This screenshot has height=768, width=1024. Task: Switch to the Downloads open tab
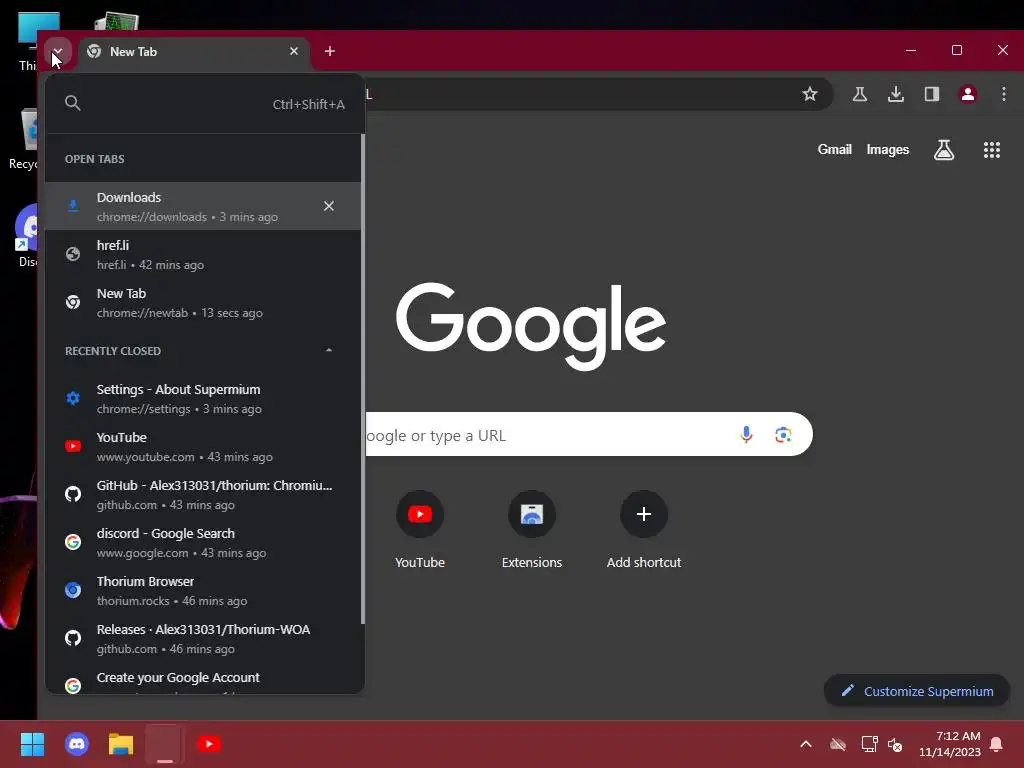(x=203, y=206)
